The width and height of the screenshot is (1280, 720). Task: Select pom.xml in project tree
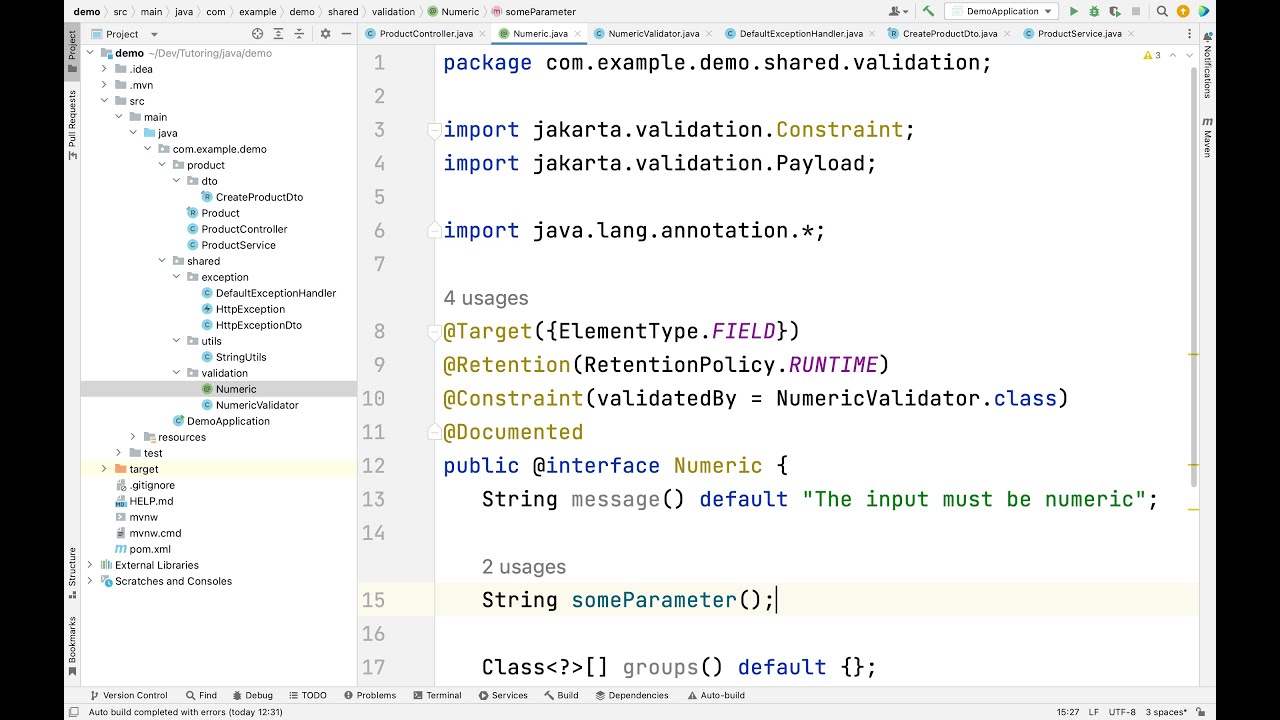[x=149, y=549]
